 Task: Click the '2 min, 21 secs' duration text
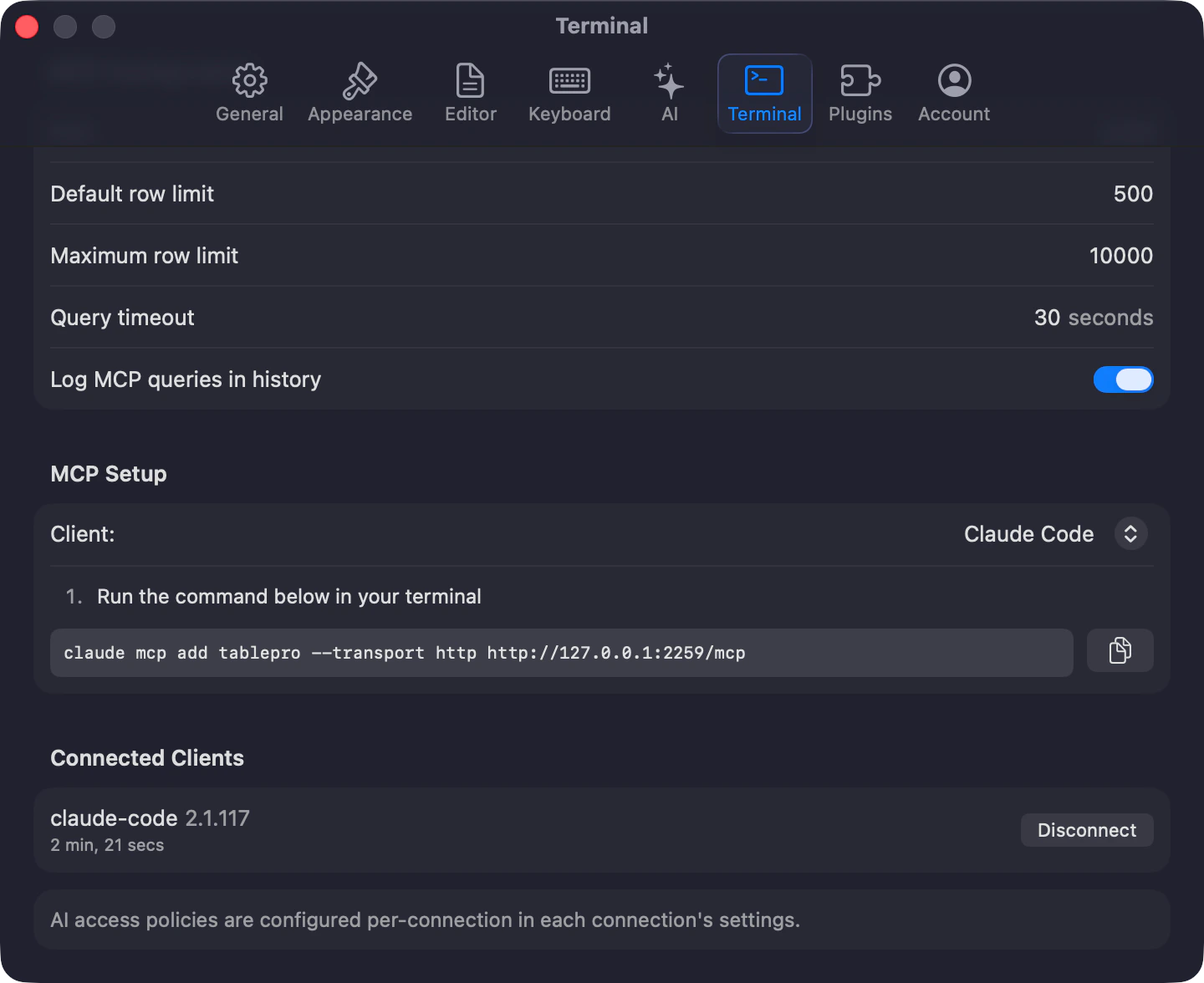click(107, 845)
